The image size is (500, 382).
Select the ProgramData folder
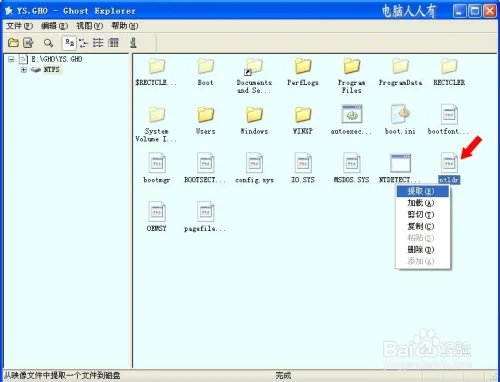point(400,65)
